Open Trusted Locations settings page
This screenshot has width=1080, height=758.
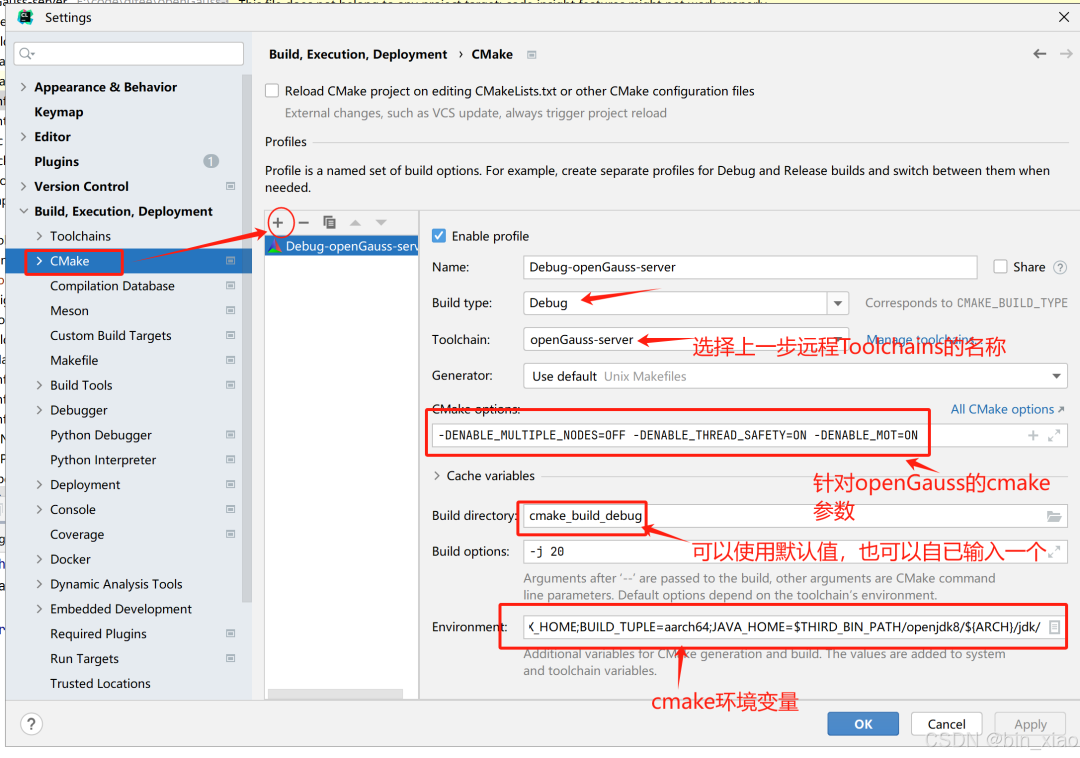[x=101, y=683]
